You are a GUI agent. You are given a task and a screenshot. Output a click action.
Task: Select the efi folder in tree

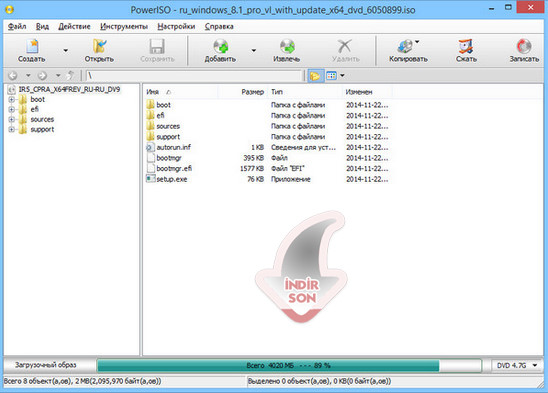pyautogui.click(x=34, y=109)
